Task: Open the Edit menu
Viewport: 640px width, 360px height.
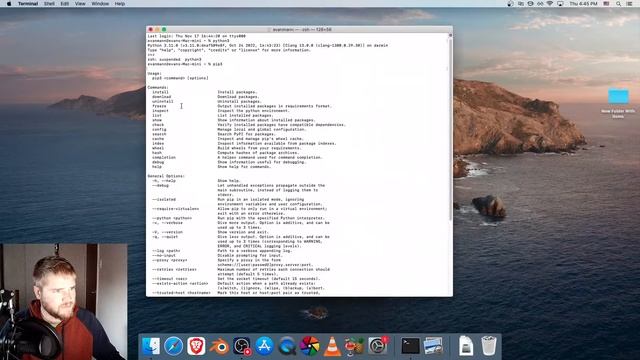Action: point(64,4)
